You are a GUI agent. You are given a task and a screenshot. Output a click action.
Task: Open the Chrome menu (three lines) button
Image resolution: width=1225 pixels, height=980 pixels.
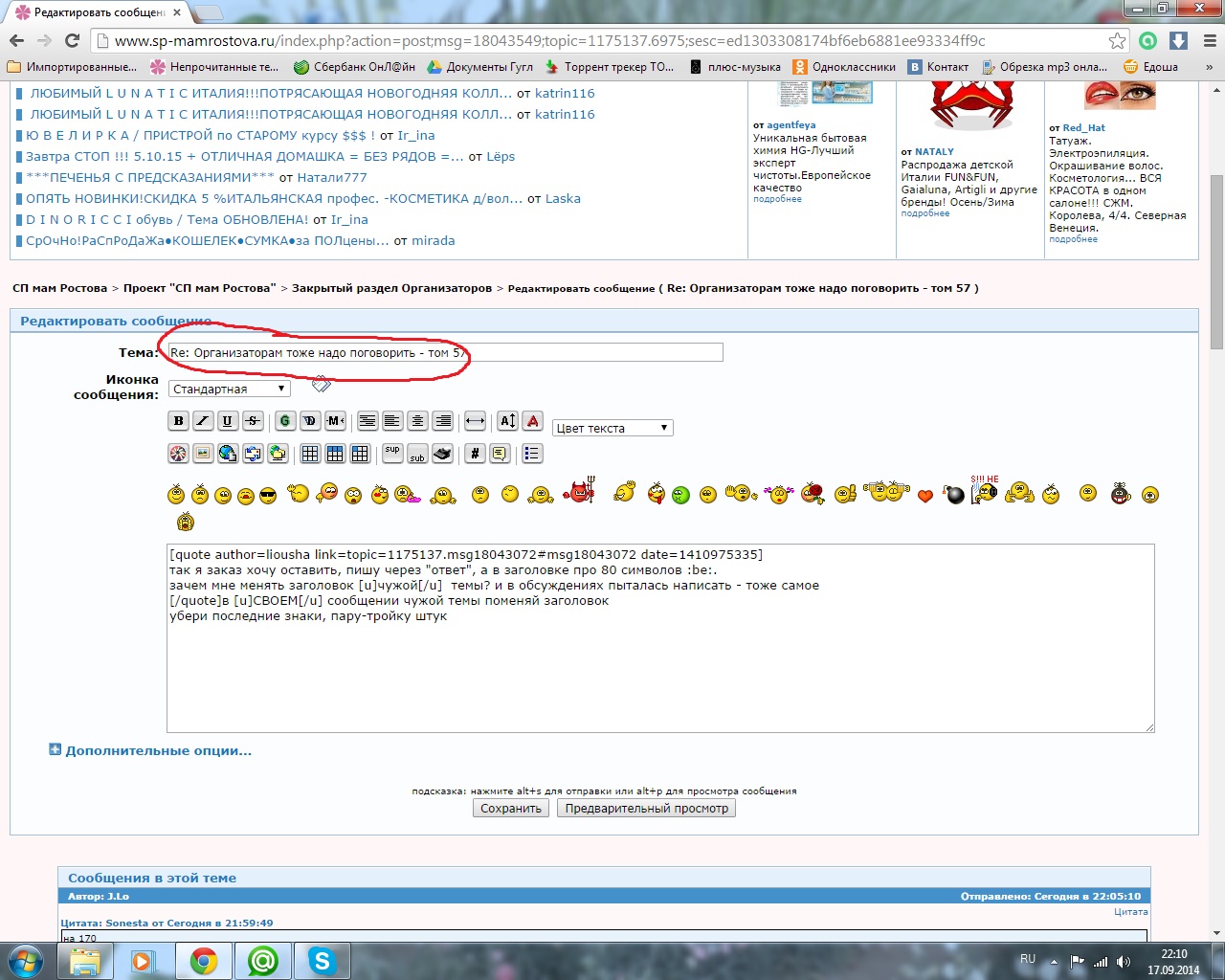pos(1209,40)
